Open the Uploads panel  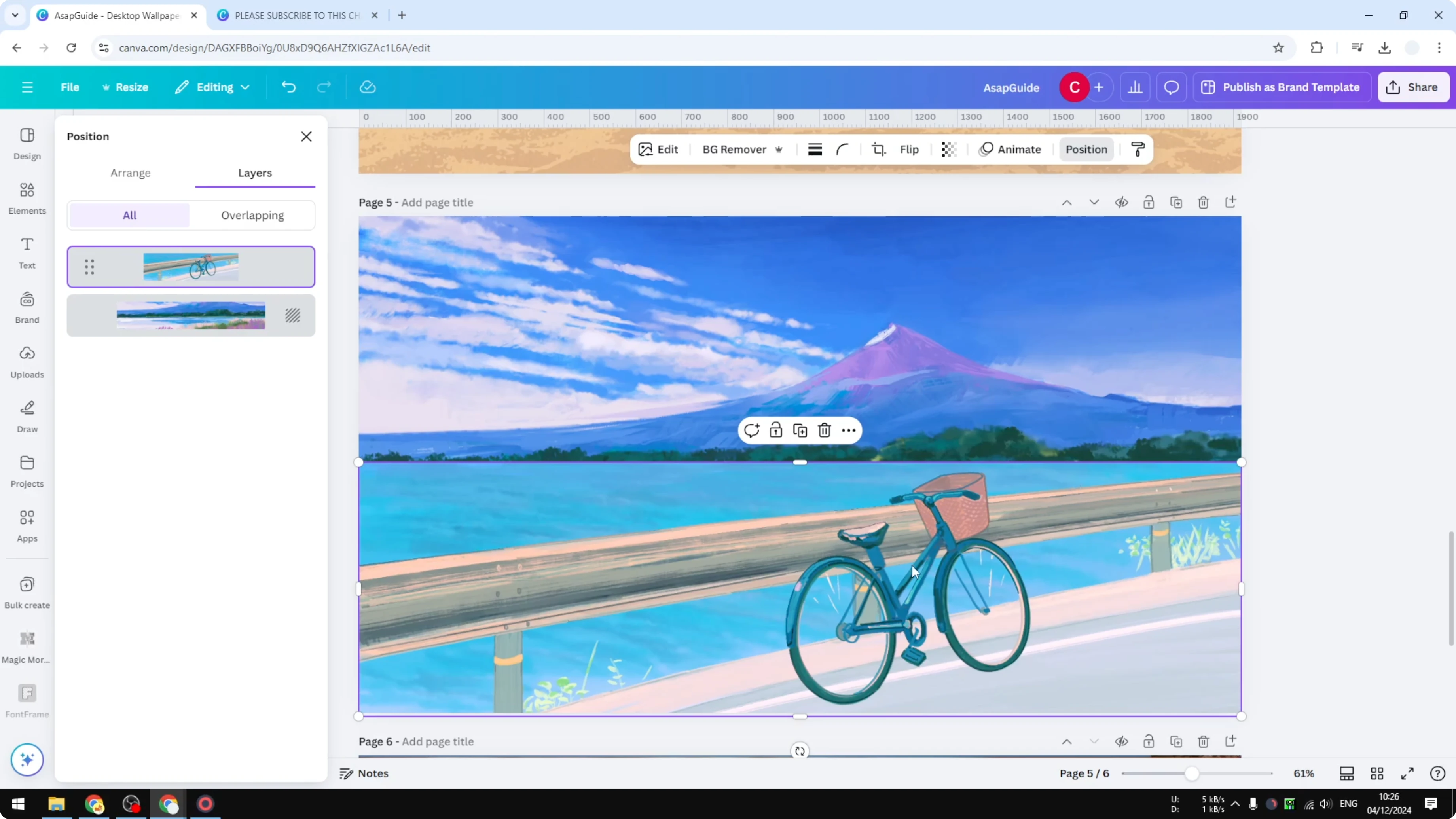pos(27,362)
